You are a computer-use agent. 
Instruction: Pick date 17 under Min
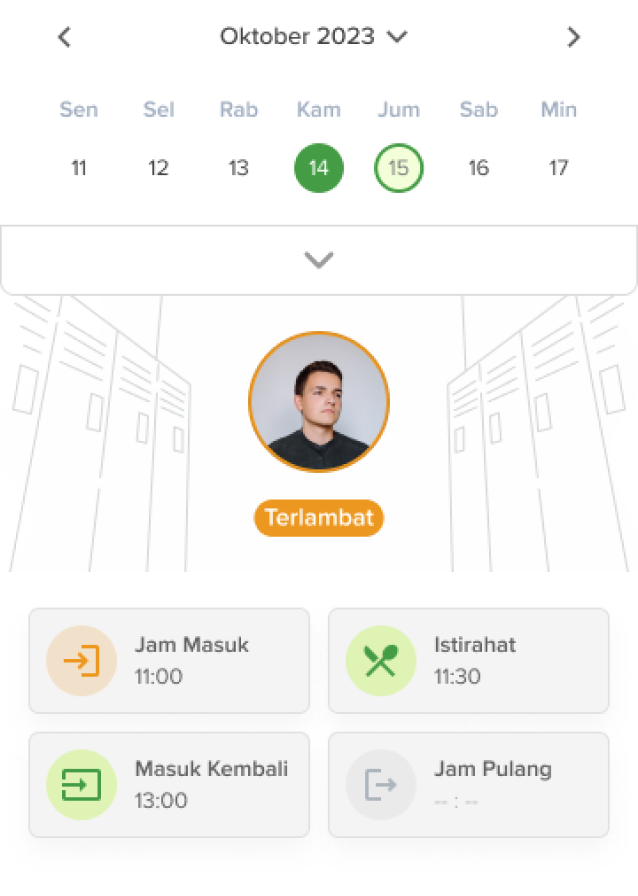point(558,168)
